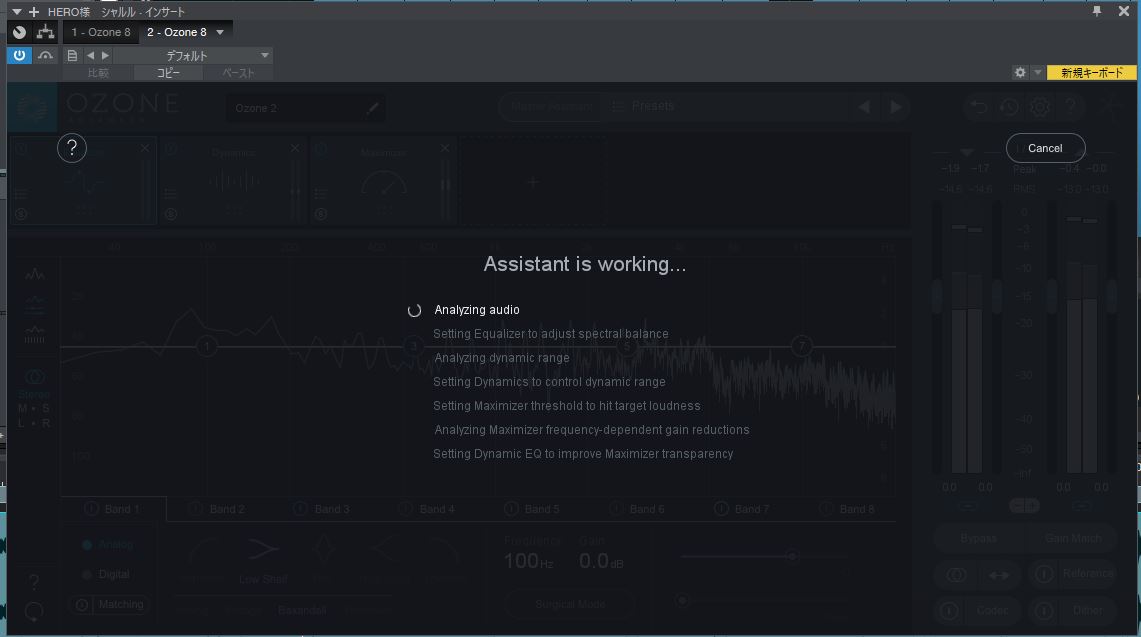Viewport: 1141px width, 637px height.
Task: Enable the Dither power toggle
Action: point(1043,610)
